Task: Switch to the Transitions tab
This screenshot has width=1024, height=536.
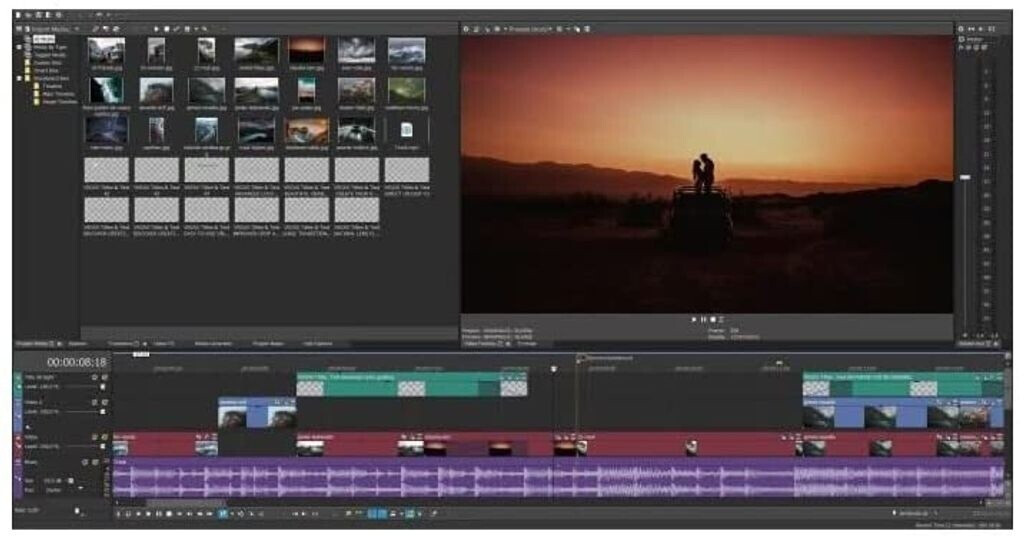Action: click(120, 343)
